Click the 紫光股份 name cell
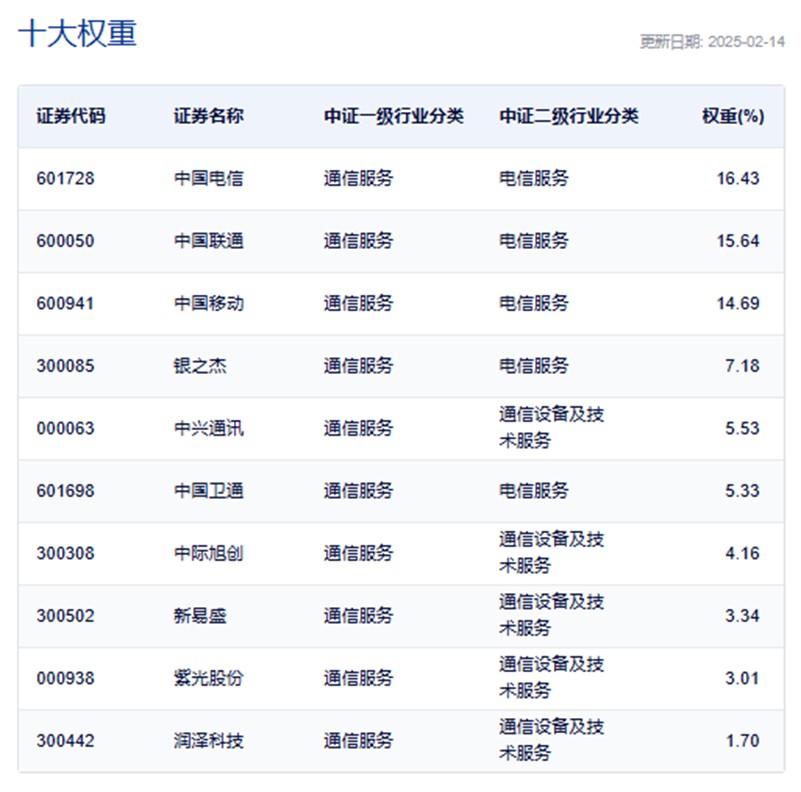The width and height of the screenshot is (801, 792). pyautogui.click(x=208, y=678)
